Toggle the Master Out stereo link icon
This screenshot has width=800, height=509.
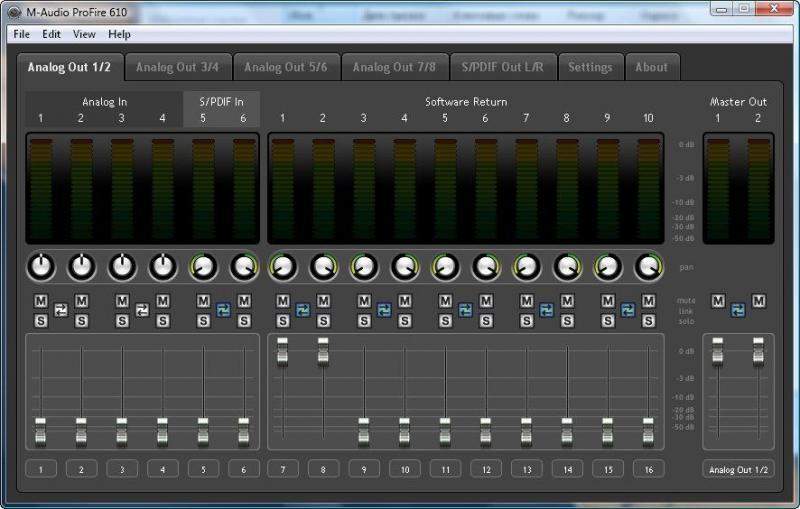(738, 310)
